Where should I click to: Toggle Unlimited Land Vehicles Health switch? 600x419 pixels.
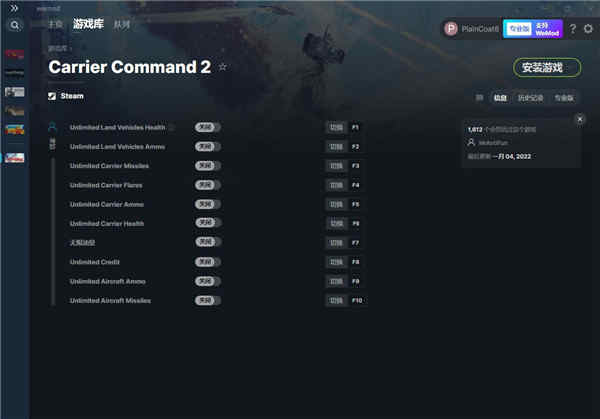coord(207,127)
